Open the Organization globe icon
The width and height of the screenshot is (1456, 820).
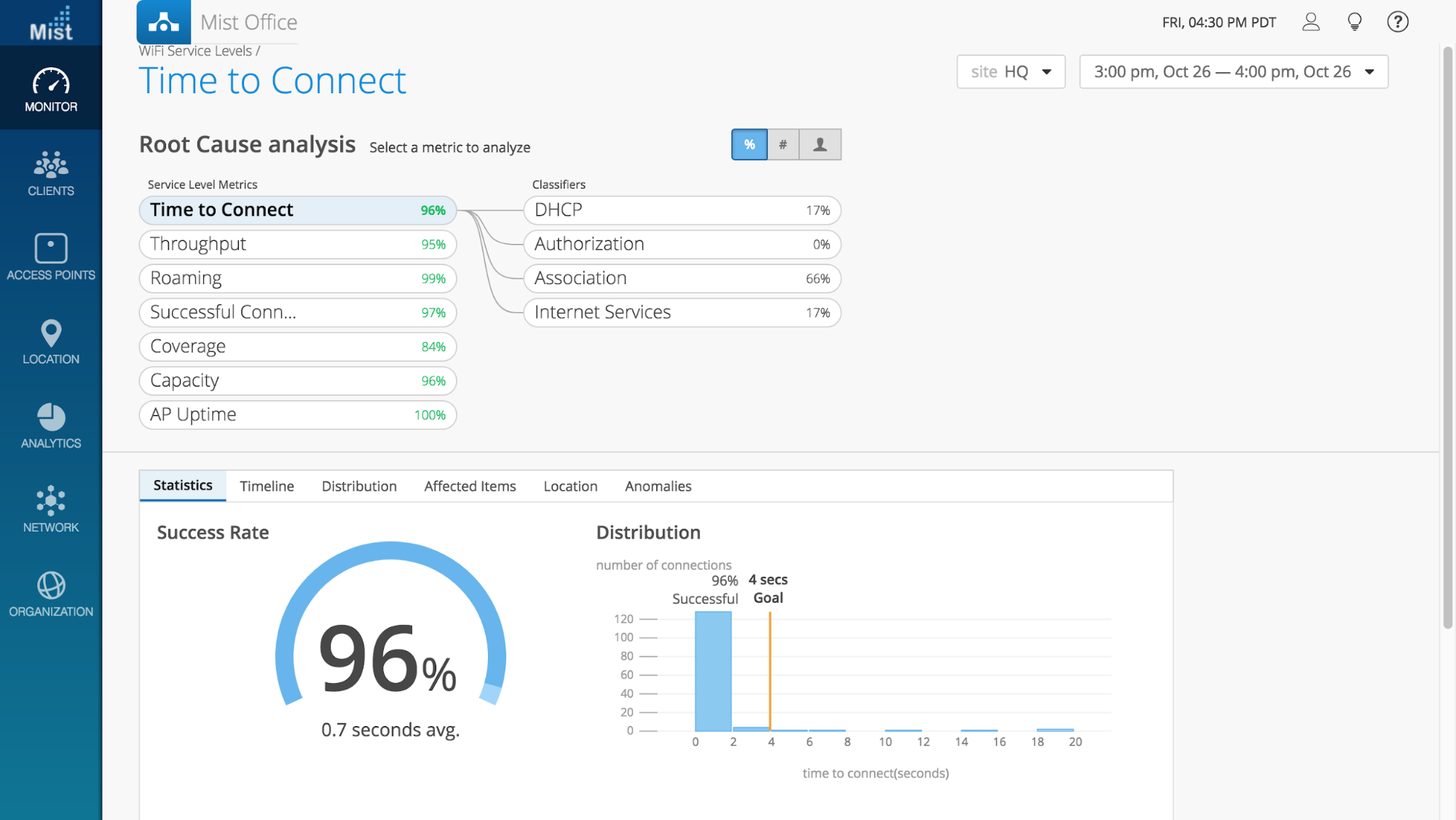click(x=51, y=586)
